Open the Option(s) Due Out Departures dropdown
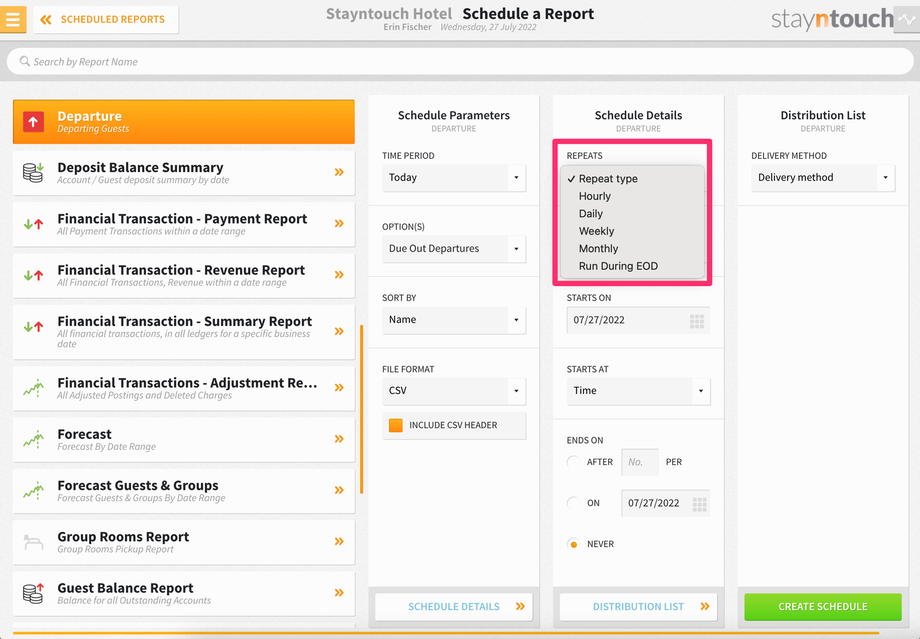920x639 pixels. coord(454,249)
